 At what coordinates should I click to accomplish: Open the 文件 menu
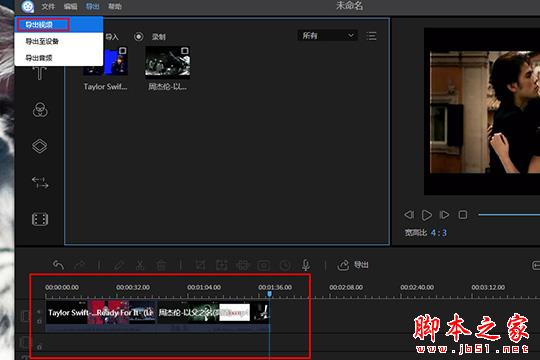click(x=48, y=7)
